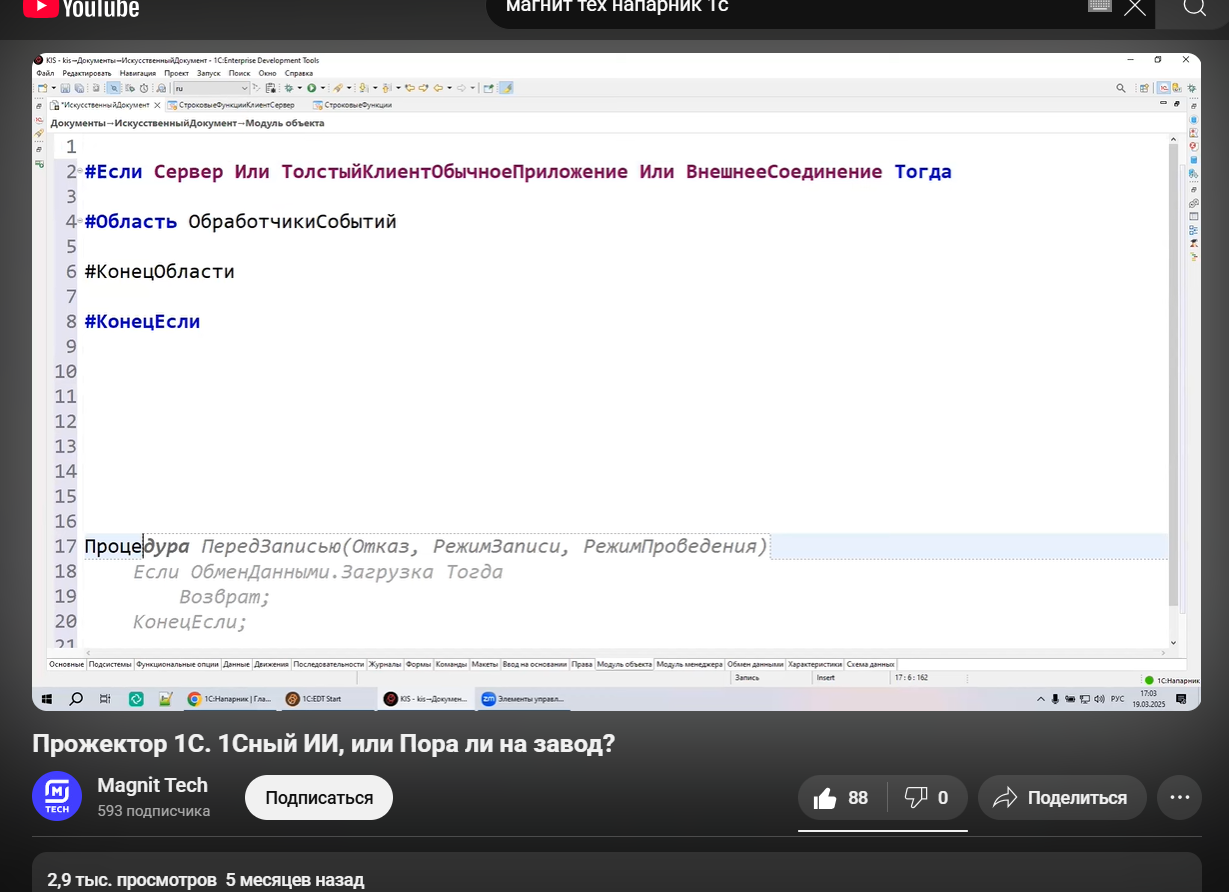Viewport: 1229px width, 892px height.
Task: Click the scrollbar down arrow in editor
Action: tap(1174, 642)
